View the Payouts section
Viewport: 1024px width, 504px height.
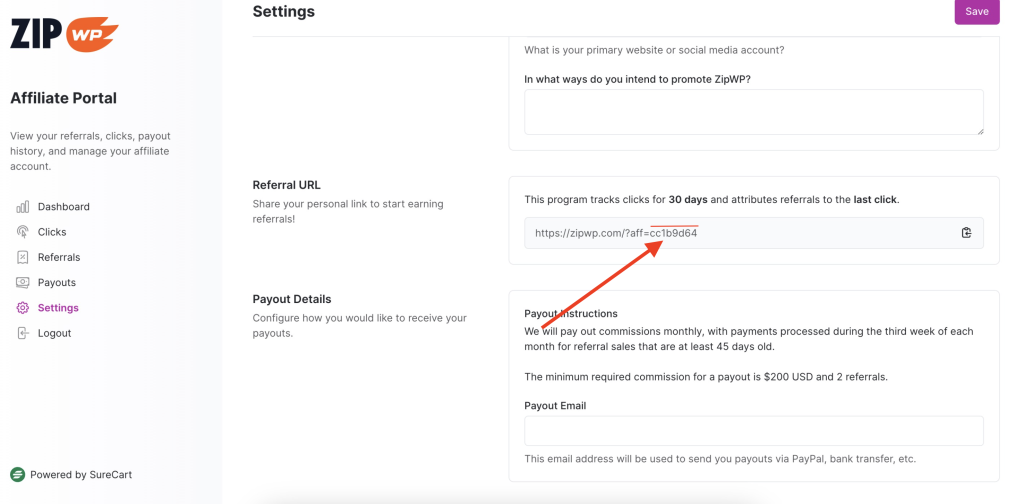(x=57, y=283)
